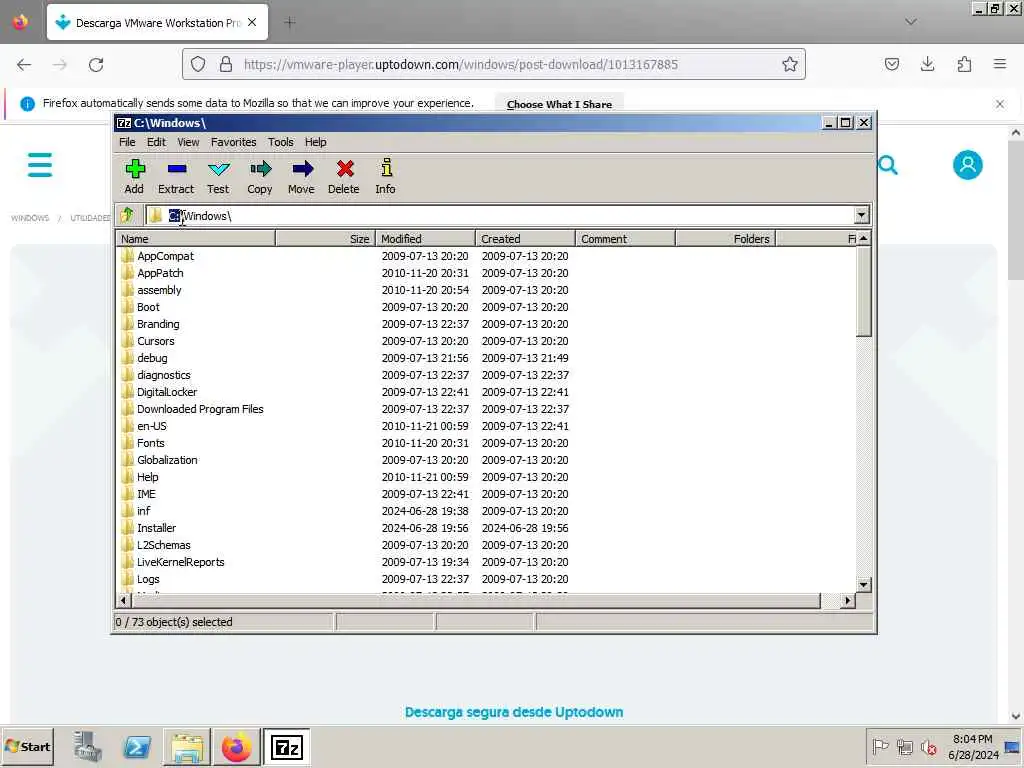
Task: Open the File menu
Action: (127, 142)
